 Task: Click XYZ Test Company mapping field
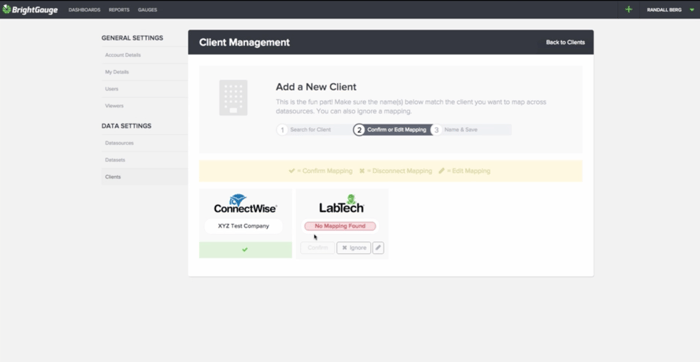243,226
